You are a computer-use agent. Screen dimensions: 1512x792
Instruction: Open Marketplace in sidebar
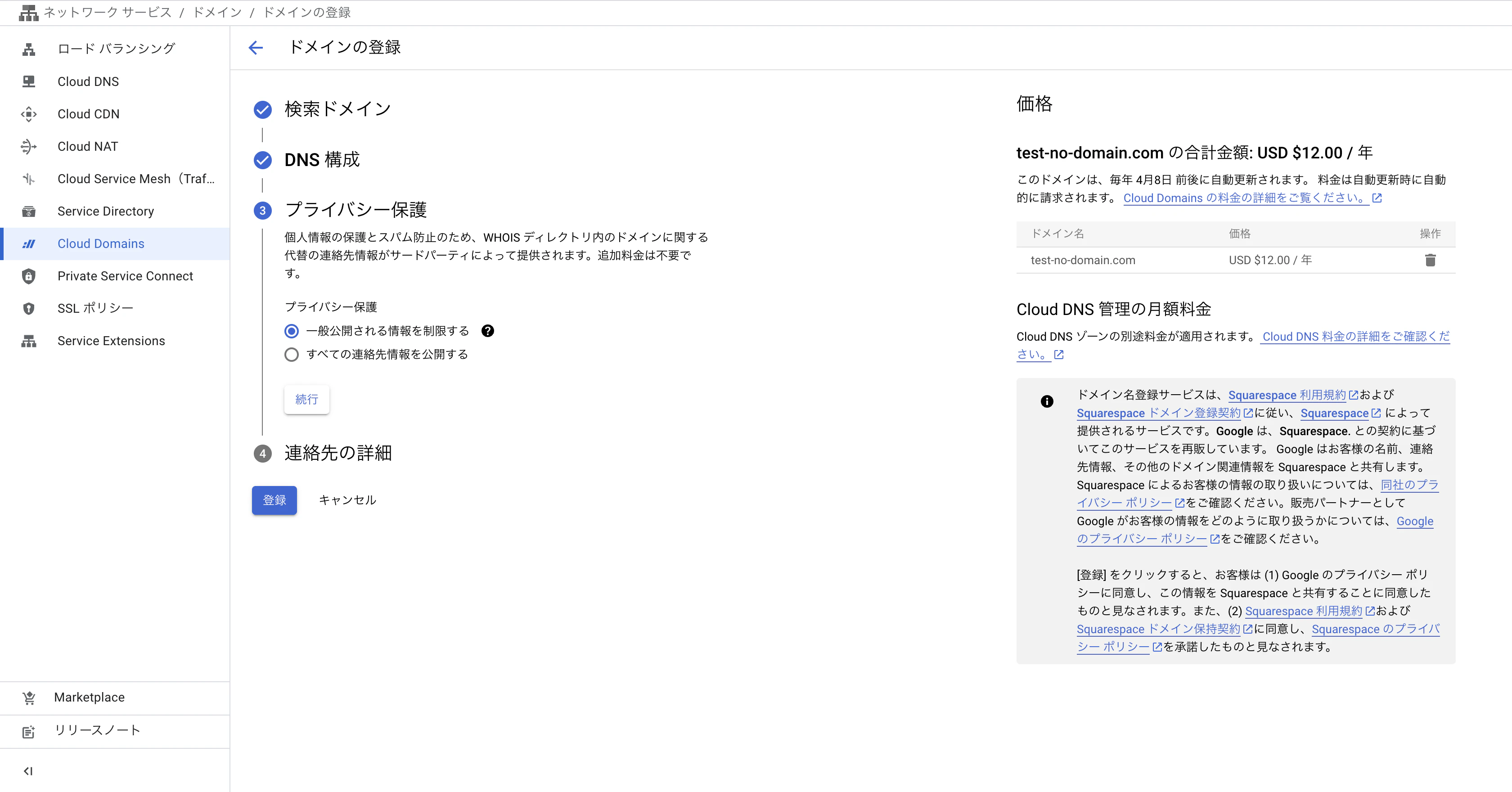pos(115,697)
